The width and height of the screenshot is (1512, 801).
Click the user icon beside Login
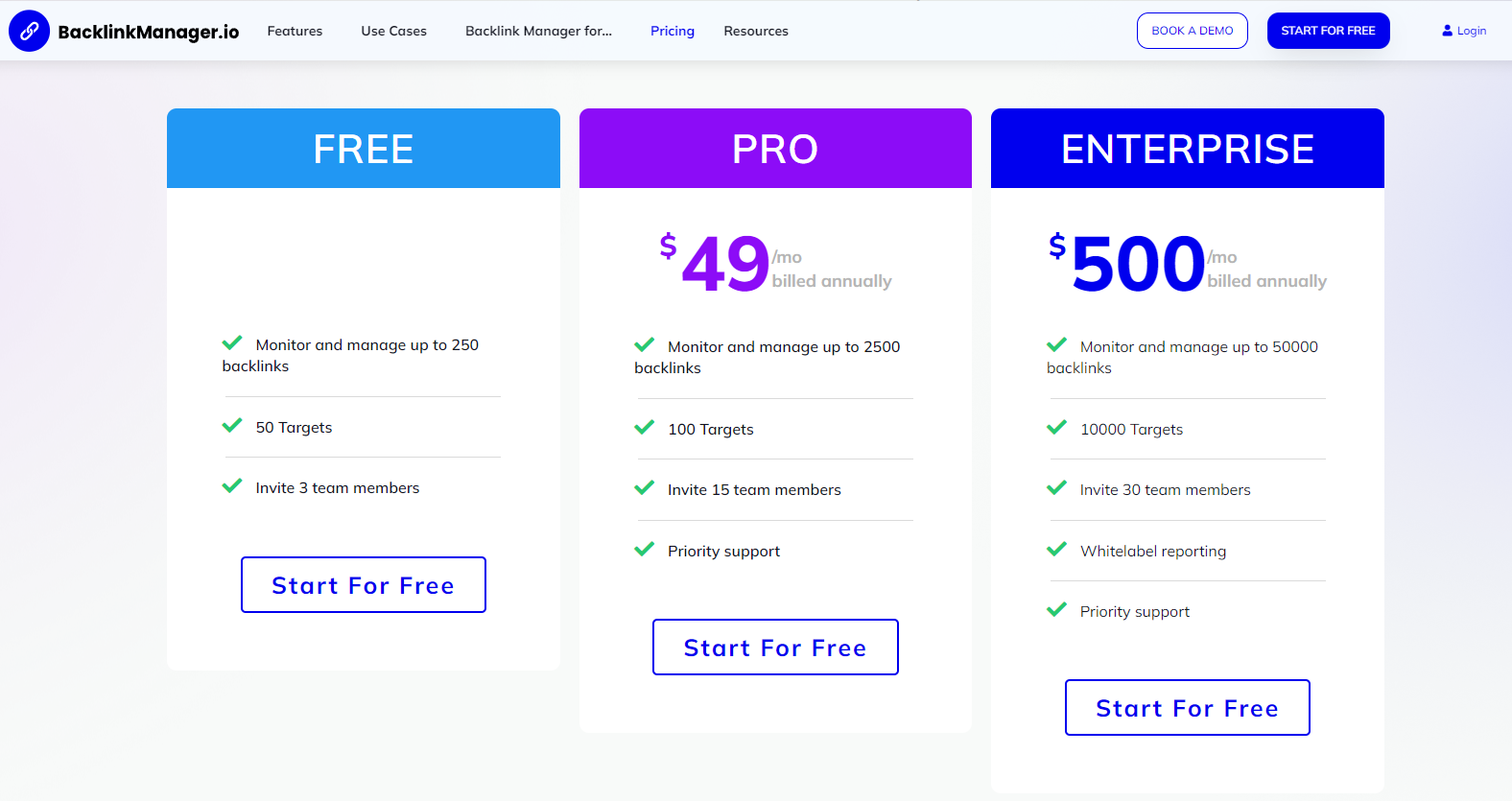1447,31
